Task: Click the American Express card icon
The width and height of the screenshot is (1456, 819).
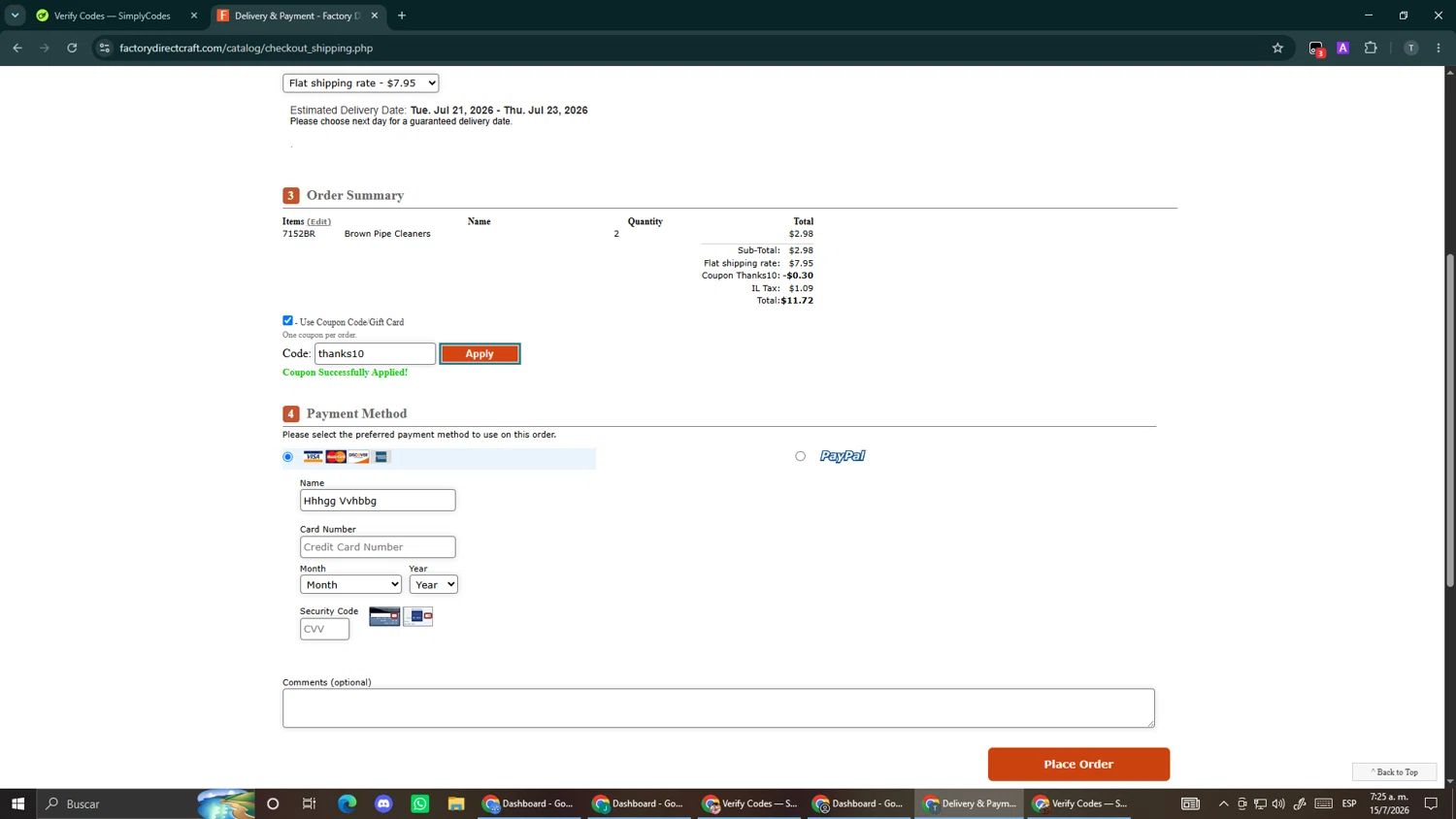Action: click(x=381, y=457)
